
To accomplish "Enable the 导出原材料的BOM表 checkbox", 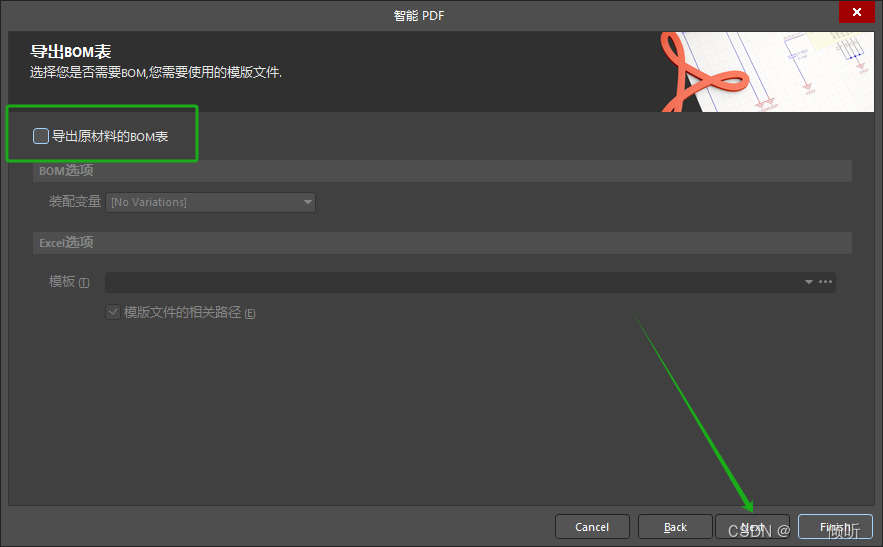I will [41, 136].
